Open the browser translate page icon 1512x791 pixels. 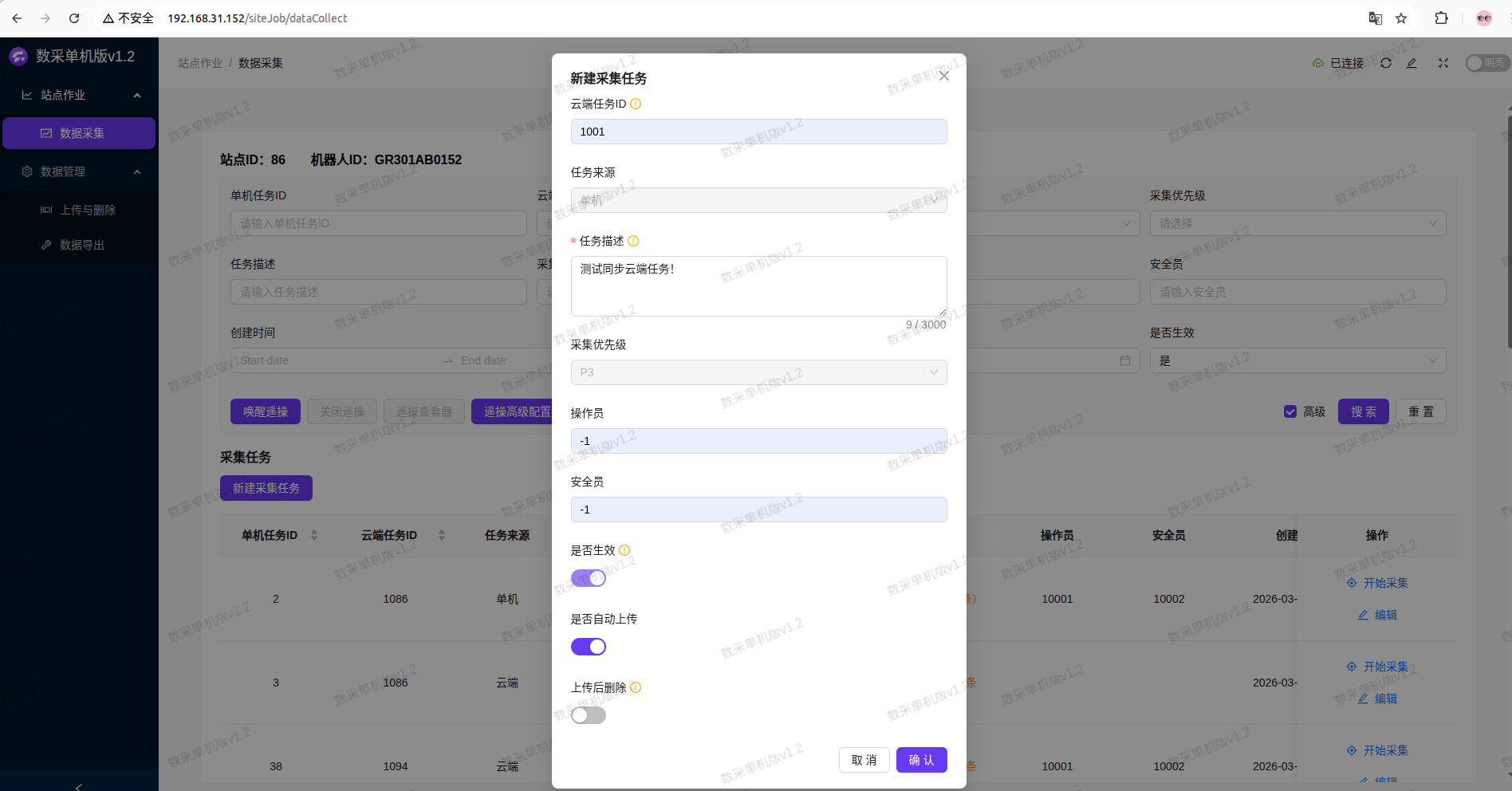pos(1375,18)
